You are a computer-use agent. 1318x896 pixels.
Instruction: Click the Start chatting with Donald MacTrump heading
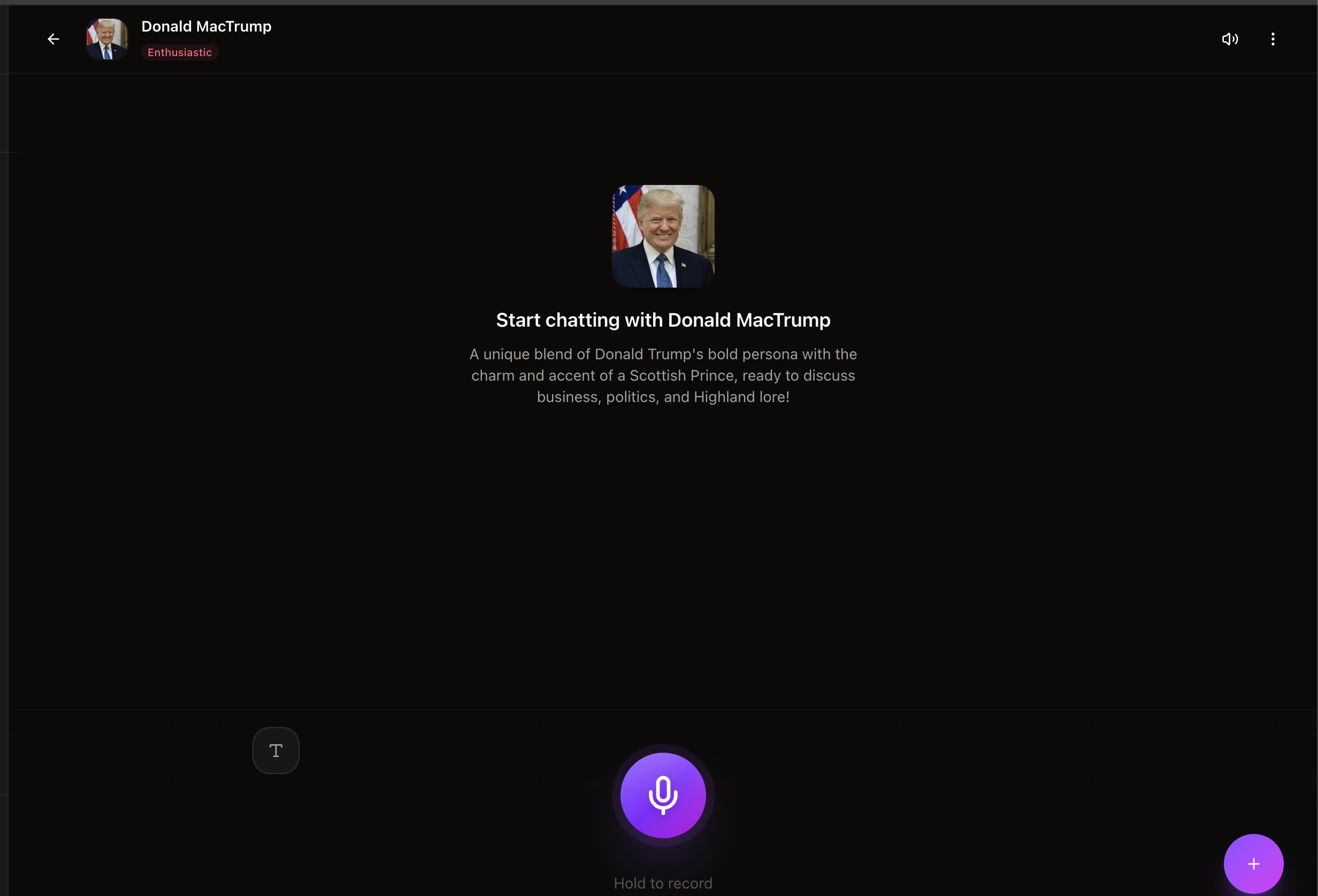662,320
